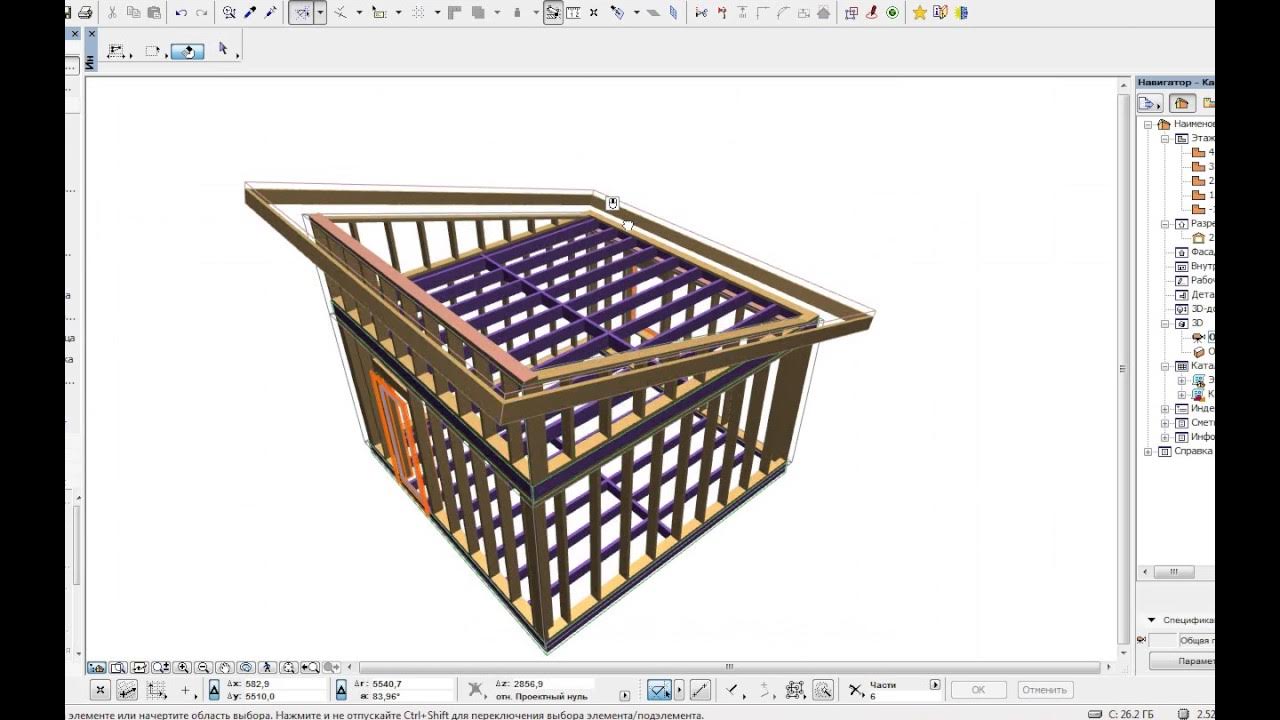This screenshot has width=1280, height=720.
Task: Click the fit in window icon
Action: click(288, 667)
